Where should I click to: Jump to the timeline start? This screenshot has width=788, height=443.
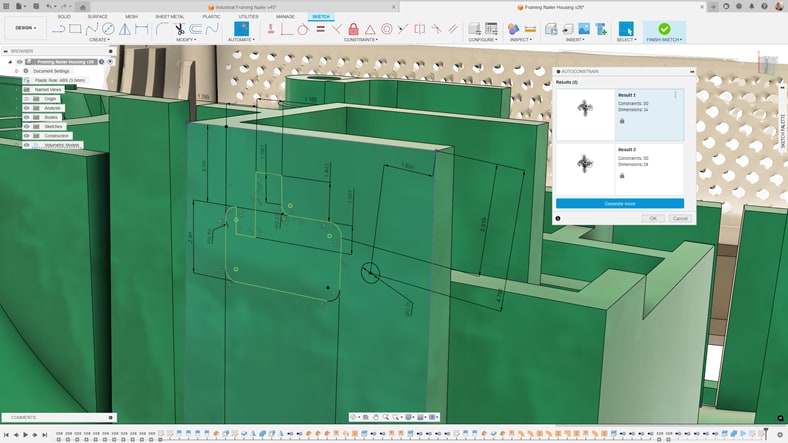click(6, 434)
